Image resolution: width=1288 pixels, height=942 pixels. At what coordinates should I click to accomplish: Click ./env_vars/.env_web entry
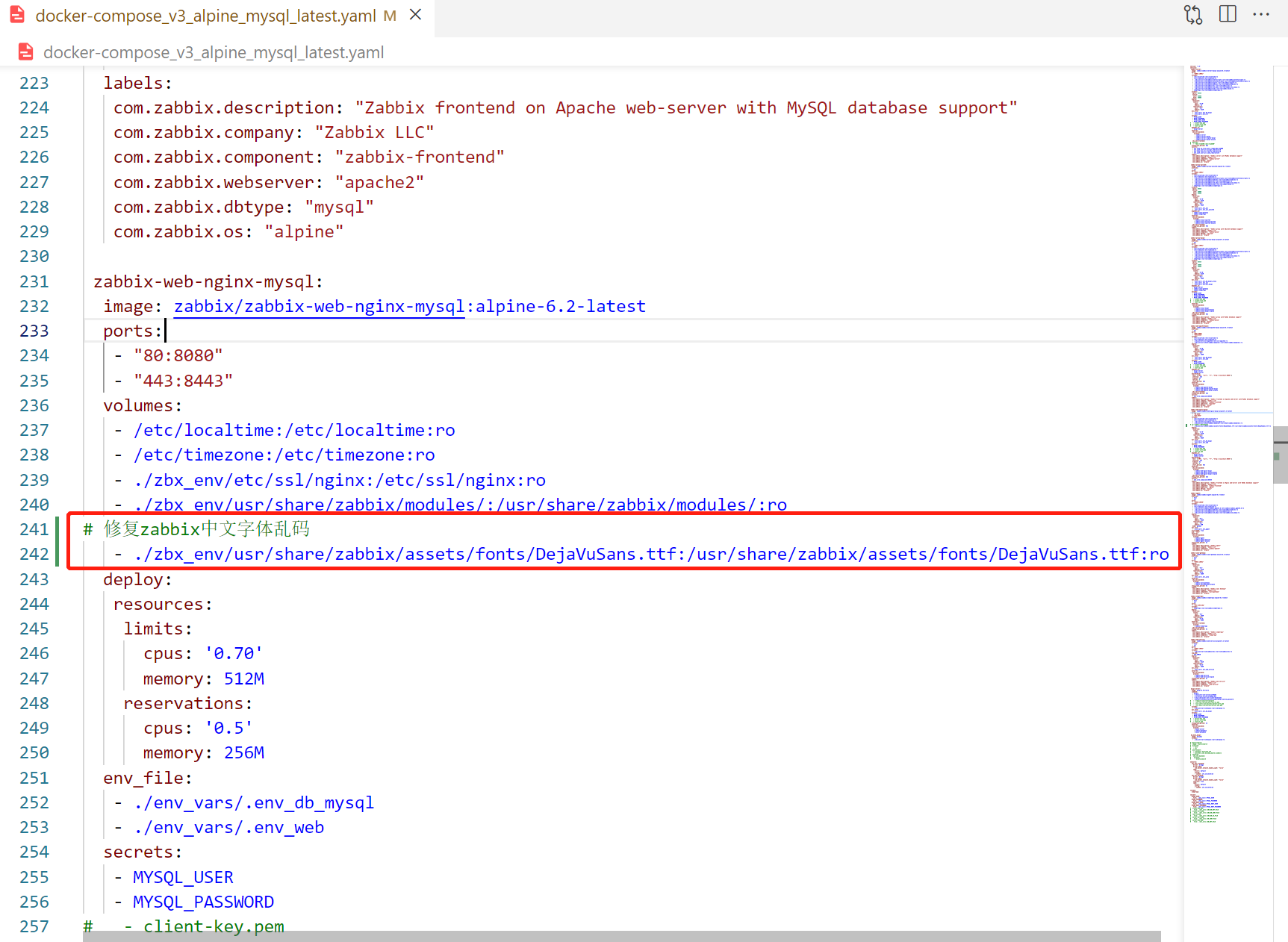(228, 827)
